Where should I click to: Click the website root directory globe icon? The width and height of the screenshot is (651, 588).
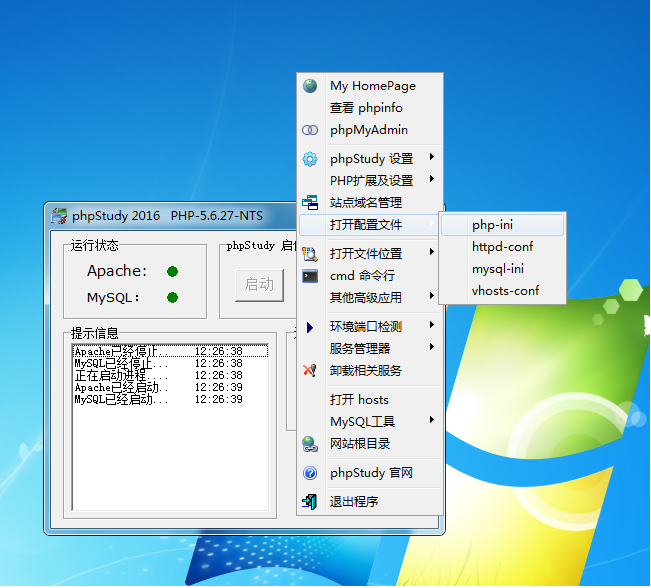[310, 444]
